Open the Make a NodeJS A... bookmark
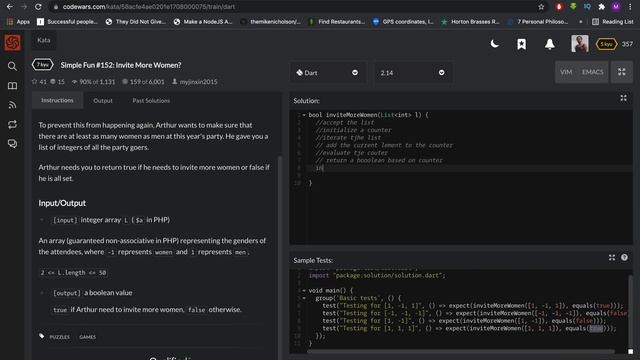This screenshot has height=360, width=640. click(203, 22)
